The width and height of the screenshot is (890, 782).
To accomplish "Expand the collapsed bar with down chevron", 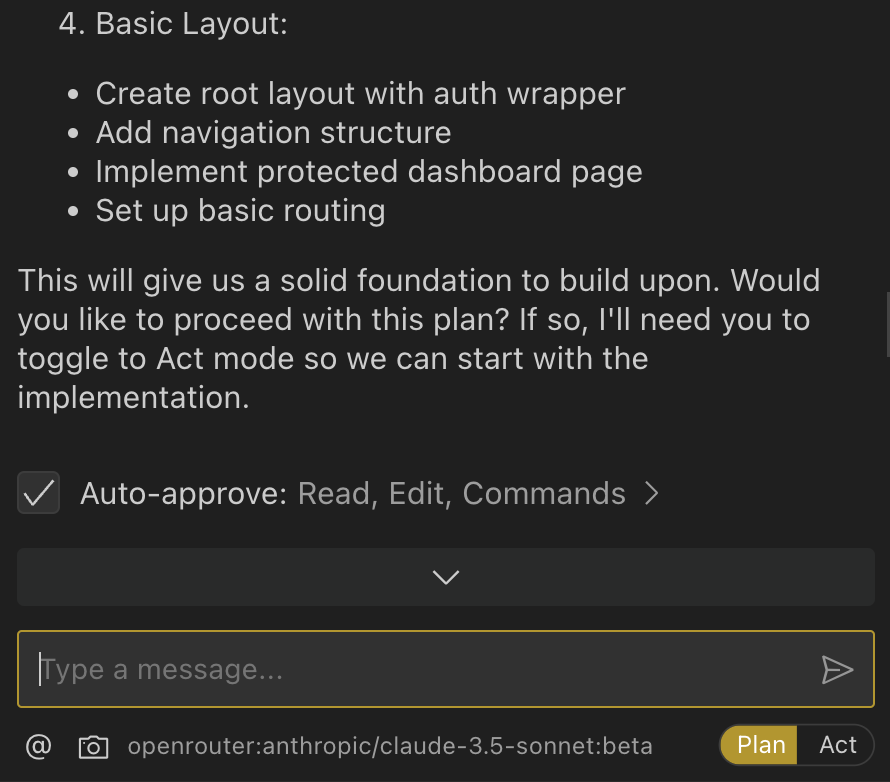I will pos(445,577).
